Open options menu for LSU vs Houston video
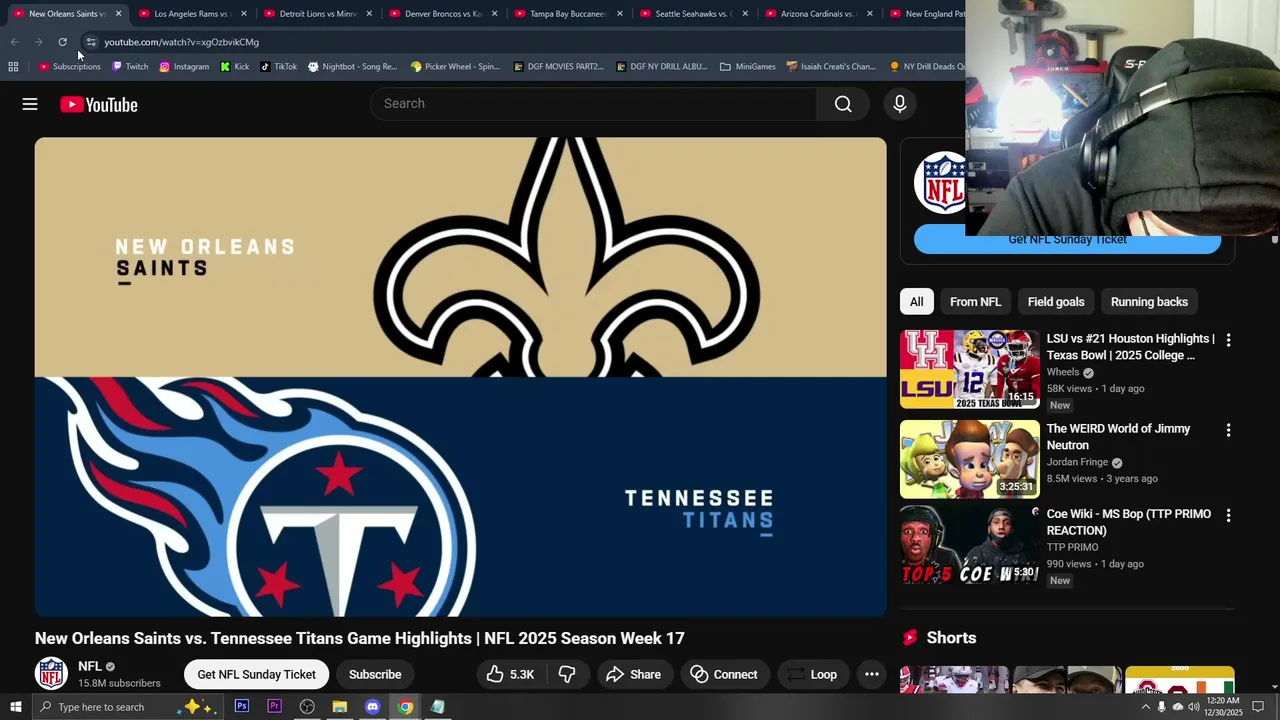Screen dimensions: 1280x720 [x=1228, y=340]
